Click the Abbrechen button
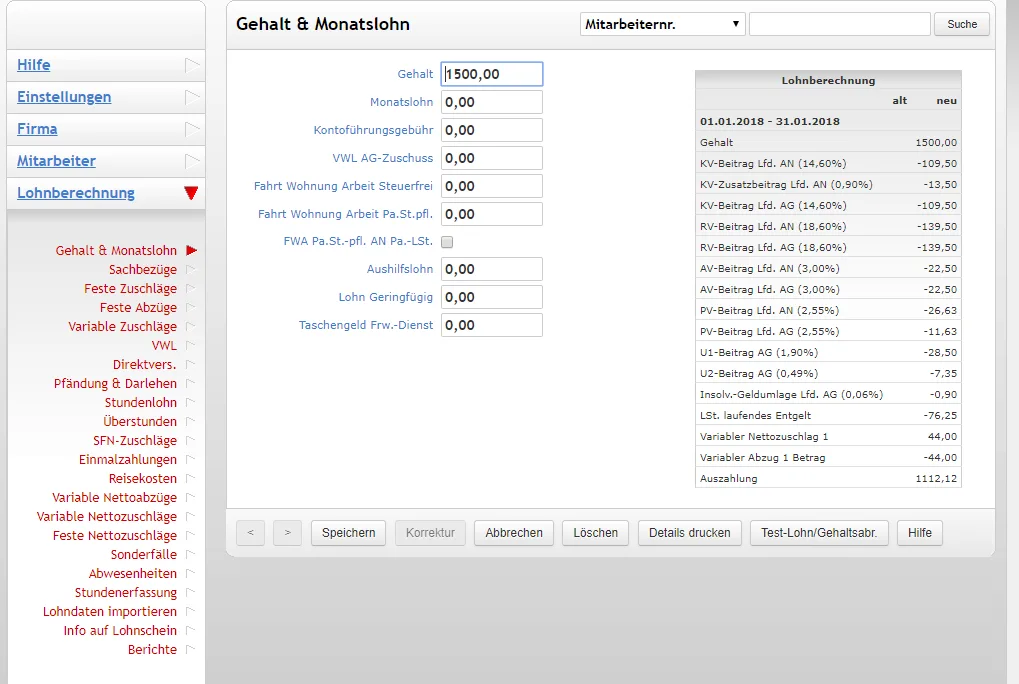1019x684 pixels. pyautogui.click(x=513, y=533)
